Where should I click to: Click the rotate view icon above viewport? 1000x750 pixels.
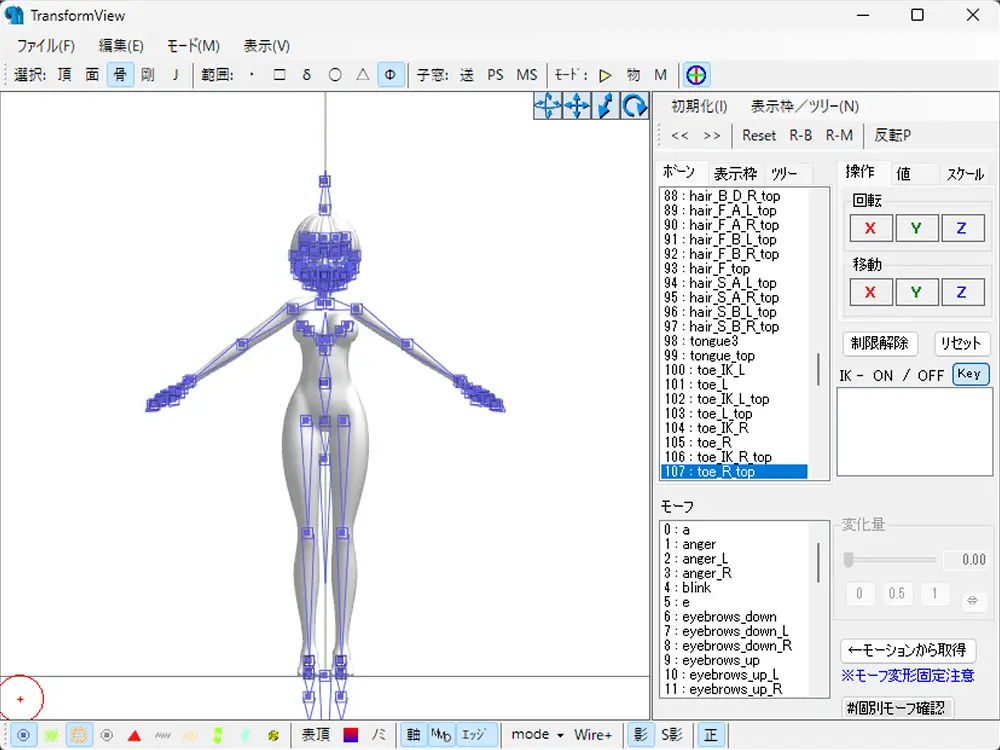click(x=635, y=106)
